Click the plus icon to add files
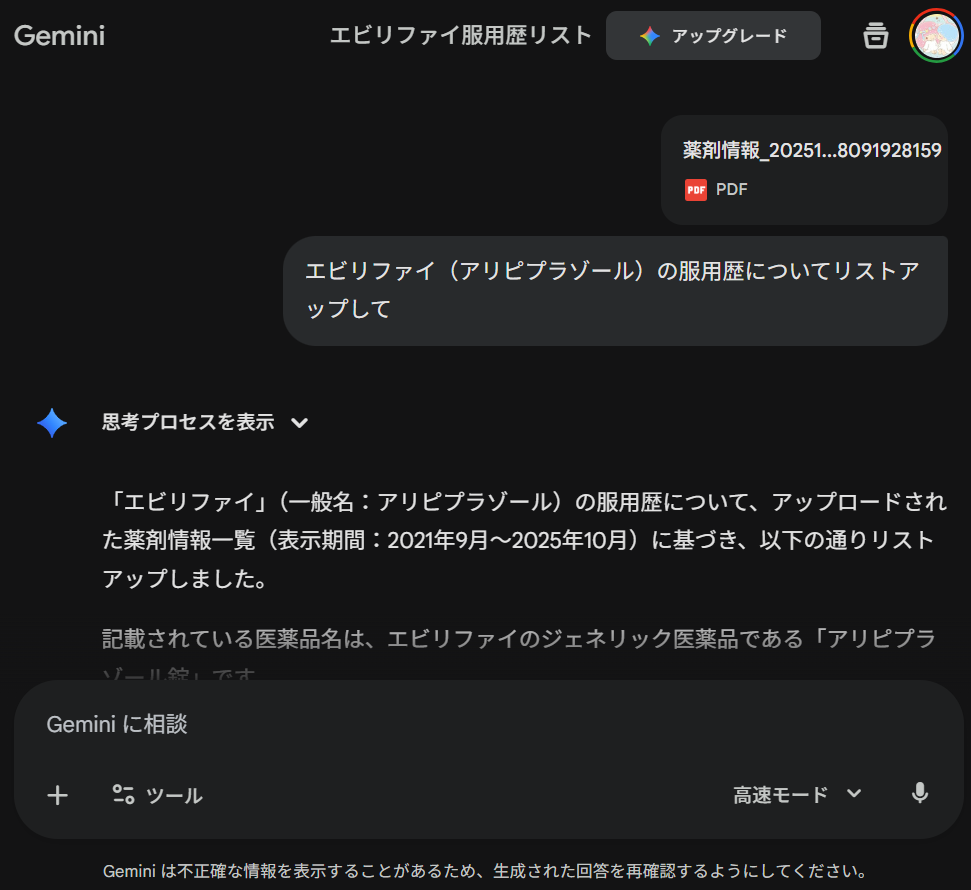 click(x=58, y=795)
